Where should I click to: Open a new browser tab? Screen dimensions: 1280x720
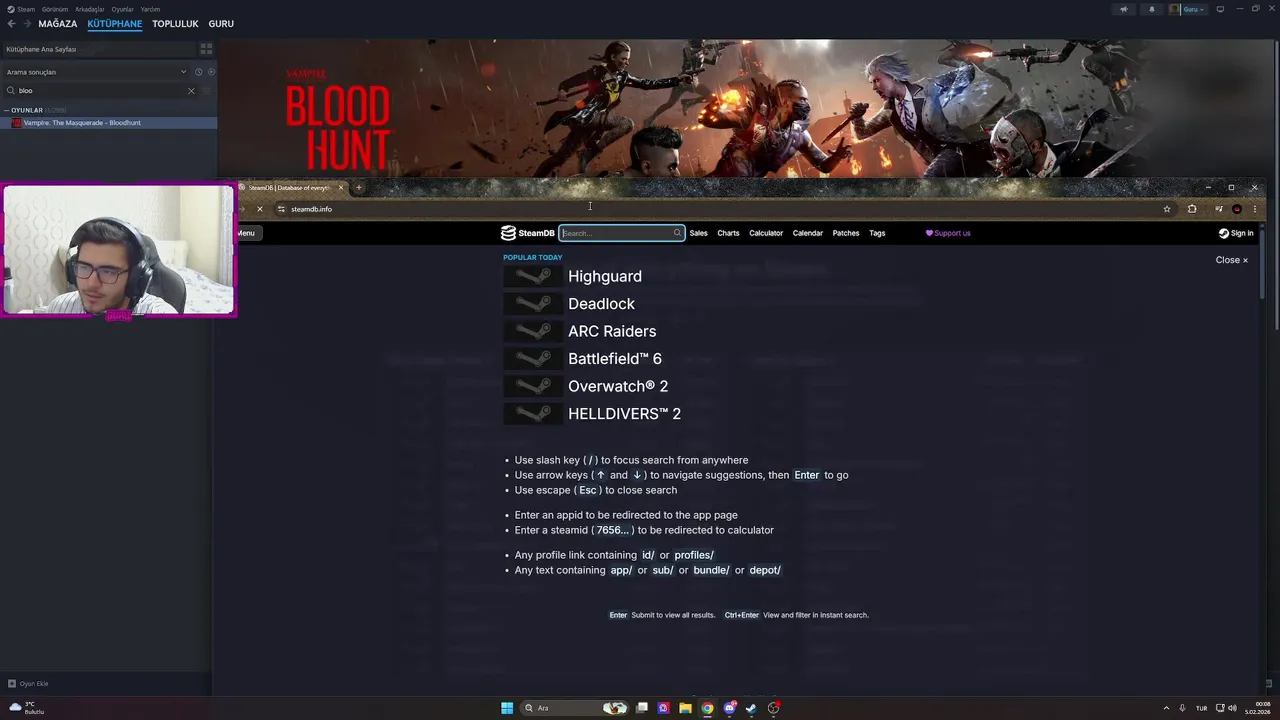tap(359, 188)
